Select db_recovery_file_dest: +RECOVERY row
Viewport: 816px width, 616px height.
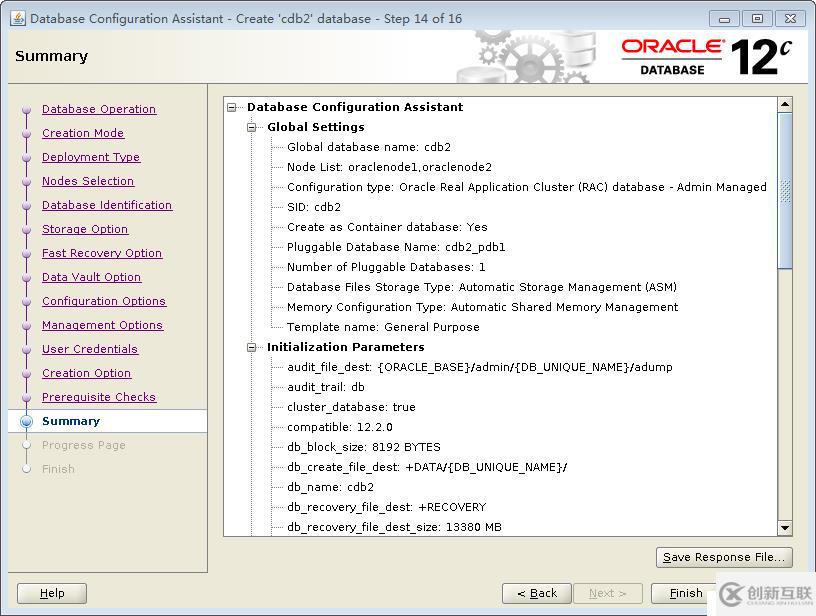coord(387,507)
